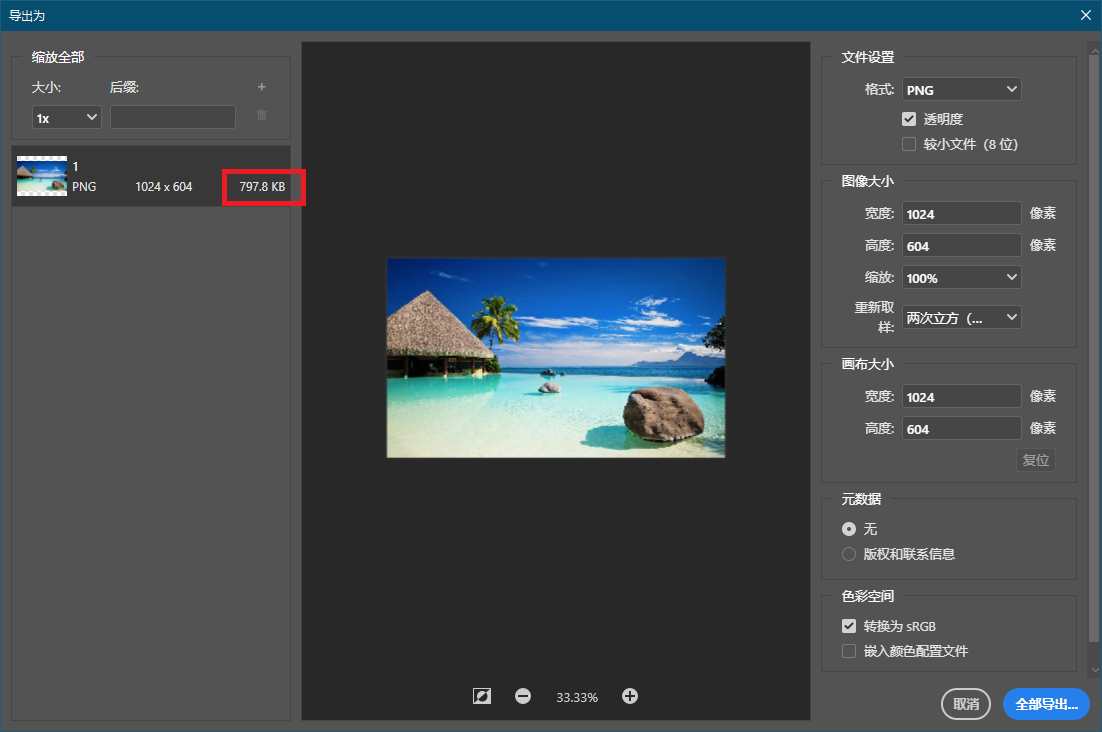Screen dimensions: 1102x732
Task: Enable the 透明度 transparency checkbox
Action: pyautogui.click(x=909, y=119)
